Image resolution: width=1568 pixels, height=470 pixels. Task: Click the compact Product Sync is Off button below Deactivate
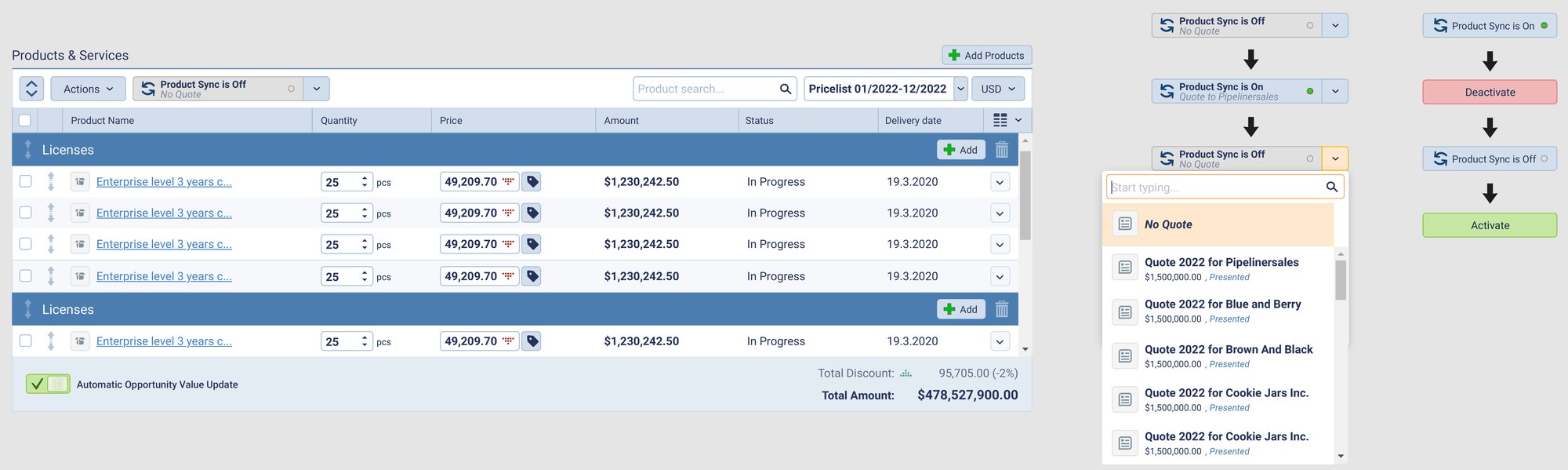click(1490, 158)
